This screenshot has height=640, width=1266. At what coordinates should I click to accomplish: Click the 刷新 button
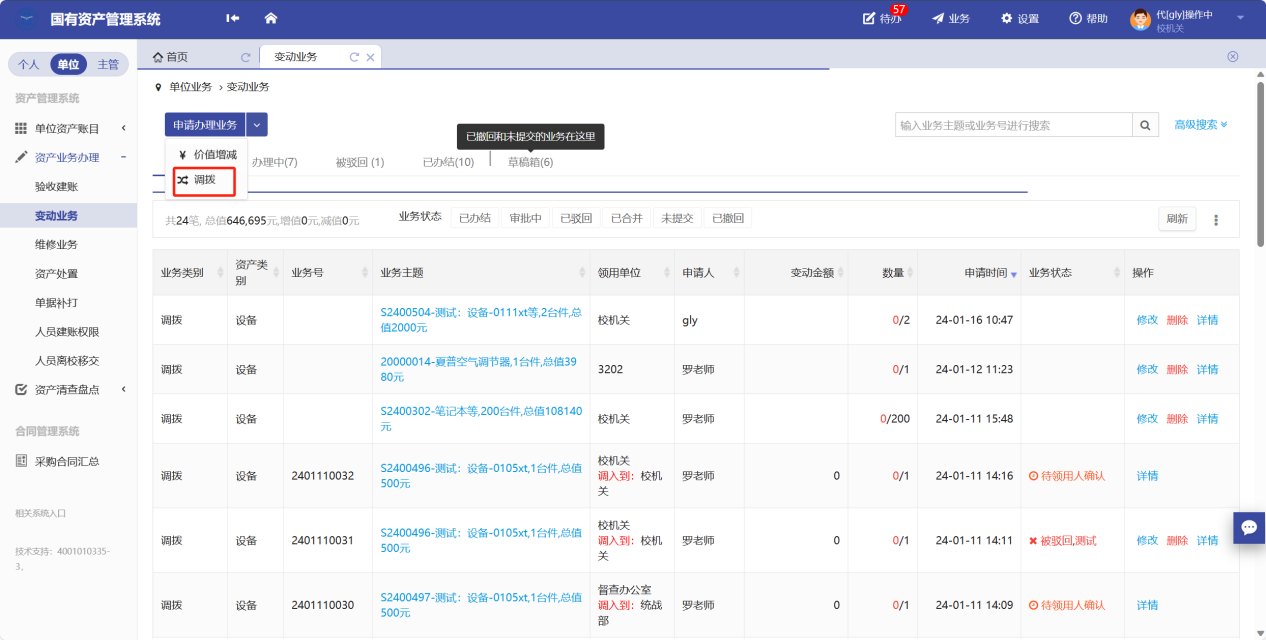[x=1177, y=219]
